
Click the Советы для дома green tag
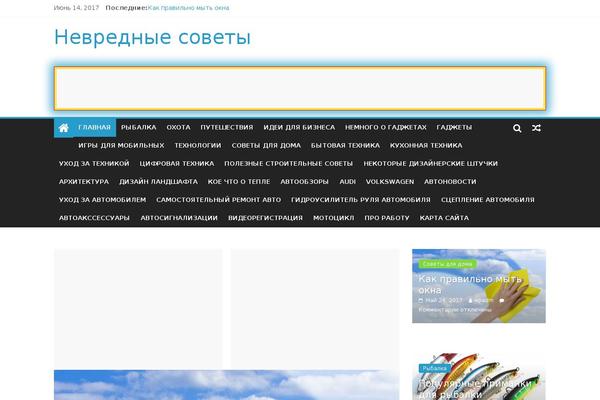pos(447,264)
